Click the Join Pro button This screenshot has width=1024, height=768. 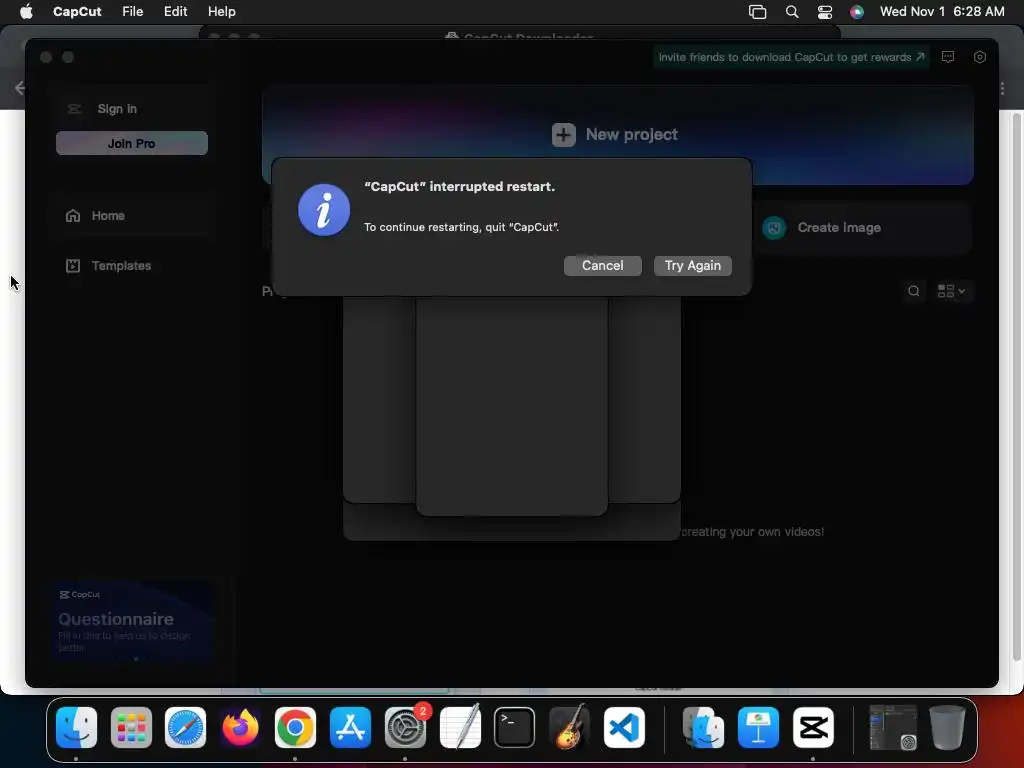[x=132, y=143]
